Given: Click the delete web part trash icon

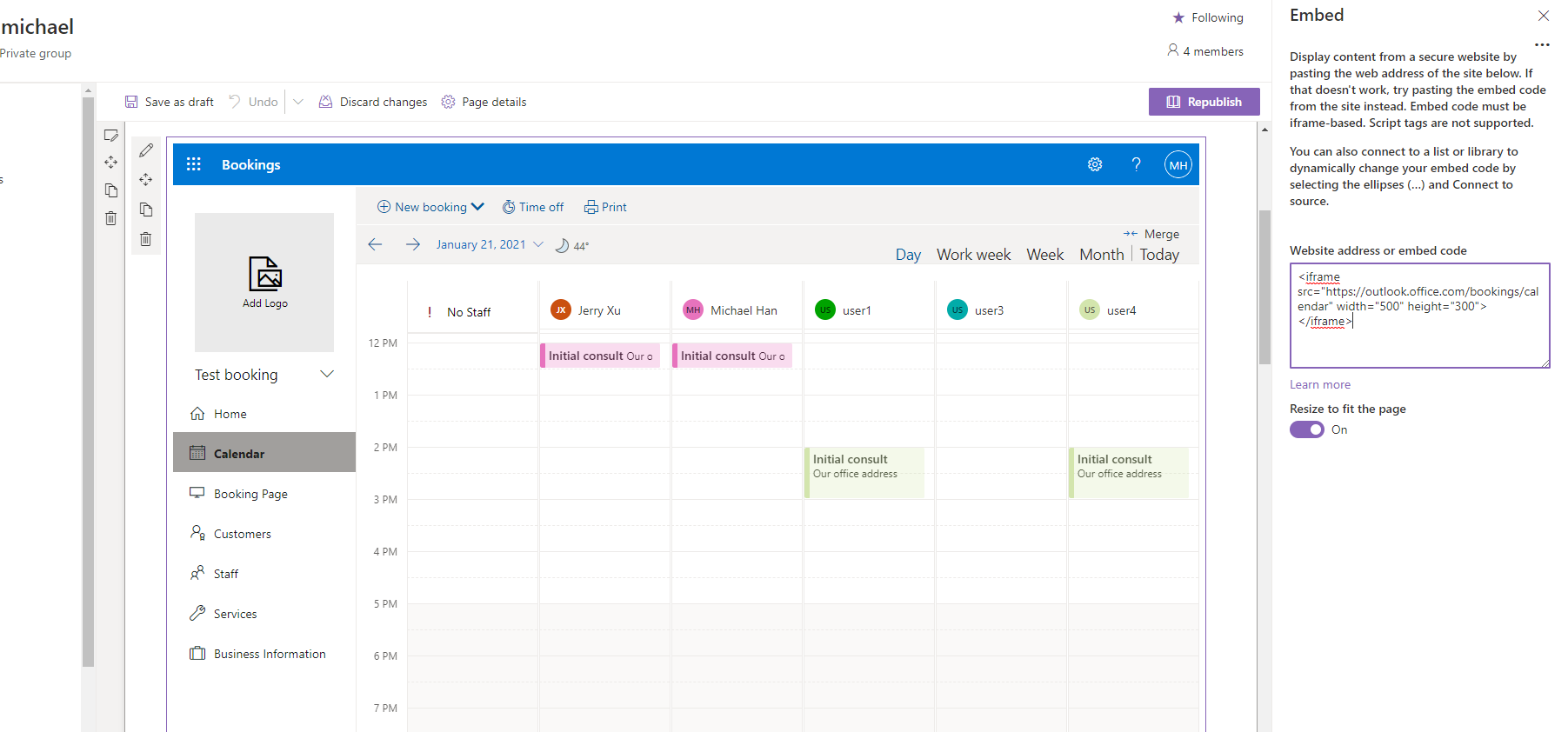Looking at the screenshot, I should pyautogui.click(x=146, y=239).
